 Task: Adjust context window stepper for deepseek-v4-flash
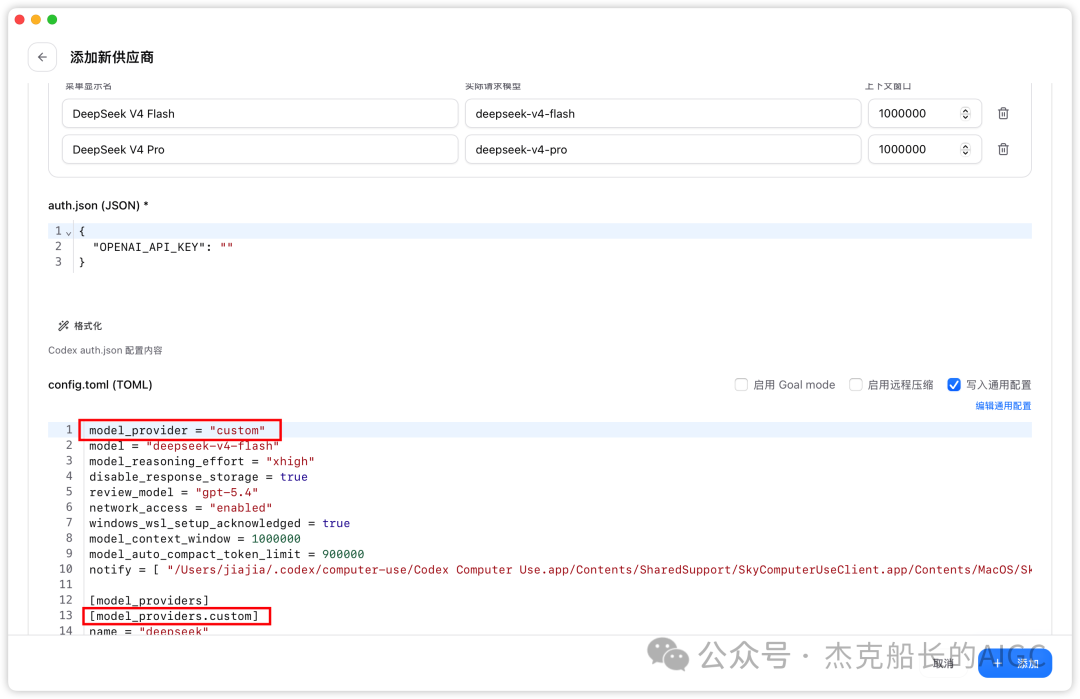pyautogui.click(x=965, y=114)
